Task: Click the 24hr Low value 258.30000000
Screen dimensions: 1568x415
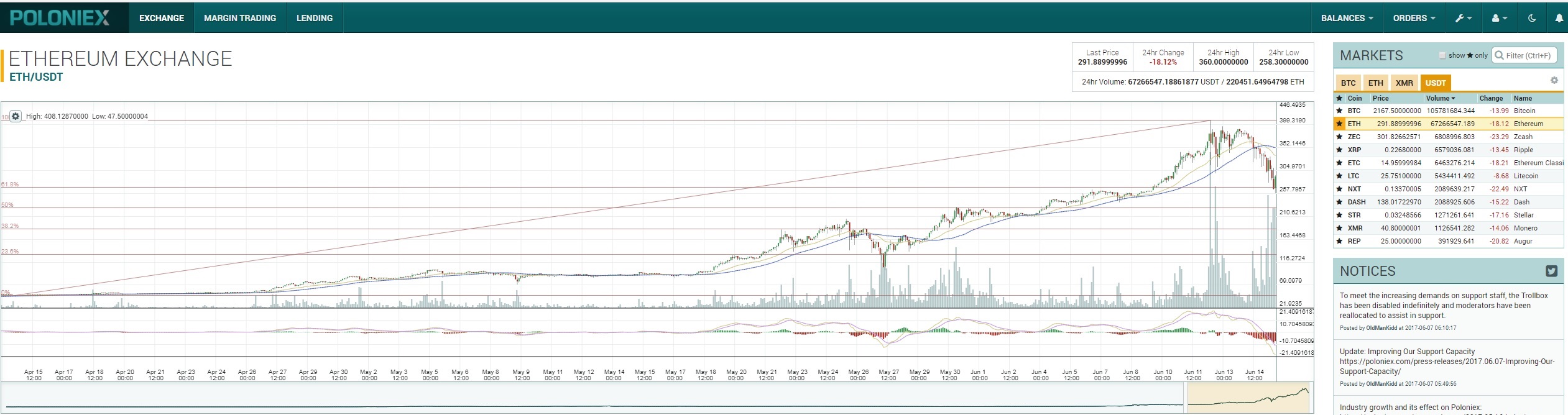Action: 1284,62
